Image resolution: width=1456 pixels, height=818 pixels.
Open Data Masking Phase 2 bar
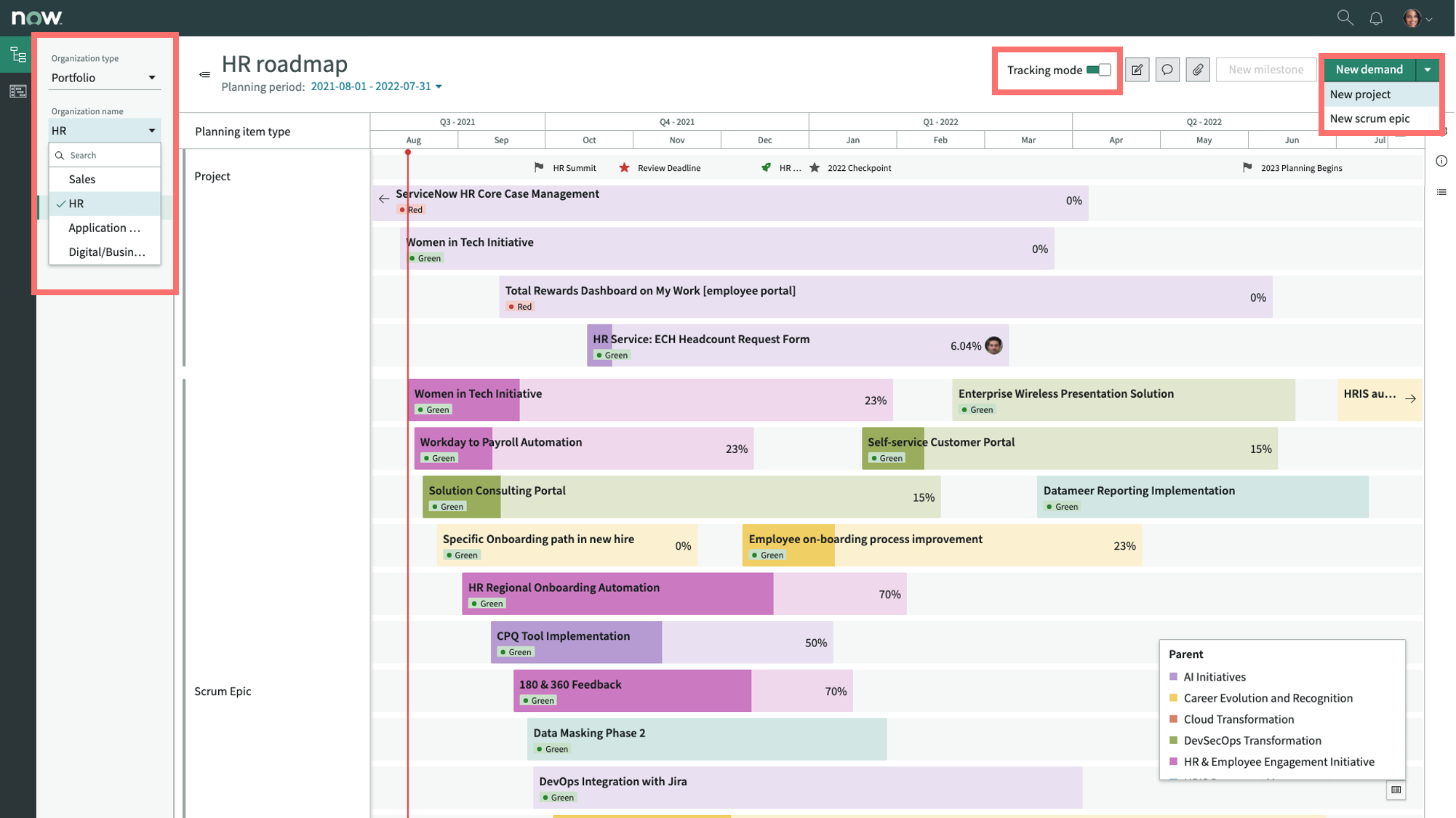click(707, 739)
